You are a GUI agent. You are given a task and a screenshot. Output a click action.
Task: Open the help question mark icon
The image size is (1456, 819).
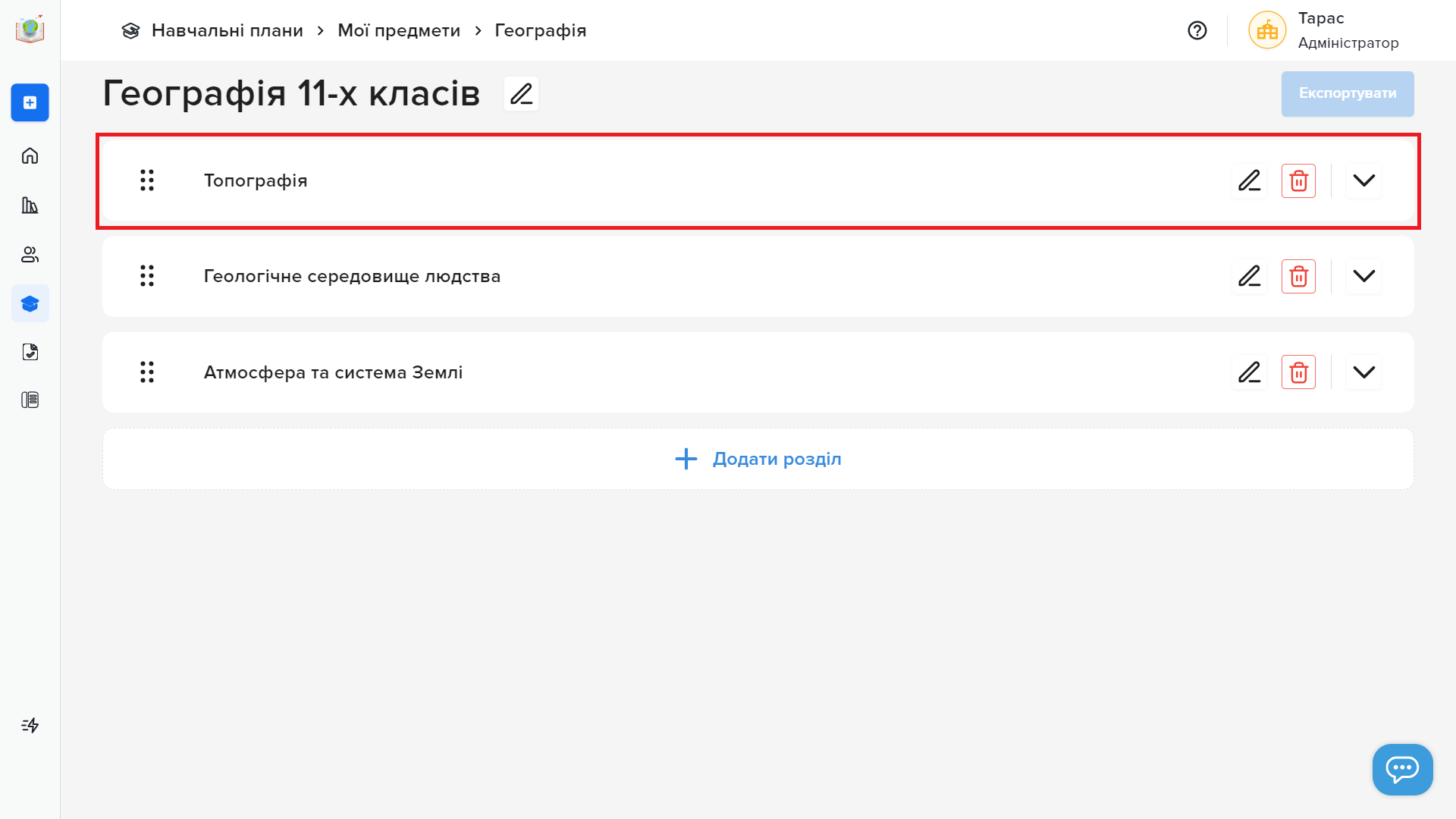click(x=1197, y=30)
